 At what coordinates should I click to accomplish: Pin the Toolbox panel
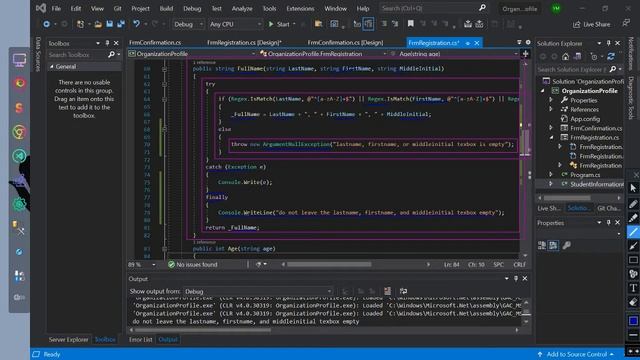click(107, 43)
